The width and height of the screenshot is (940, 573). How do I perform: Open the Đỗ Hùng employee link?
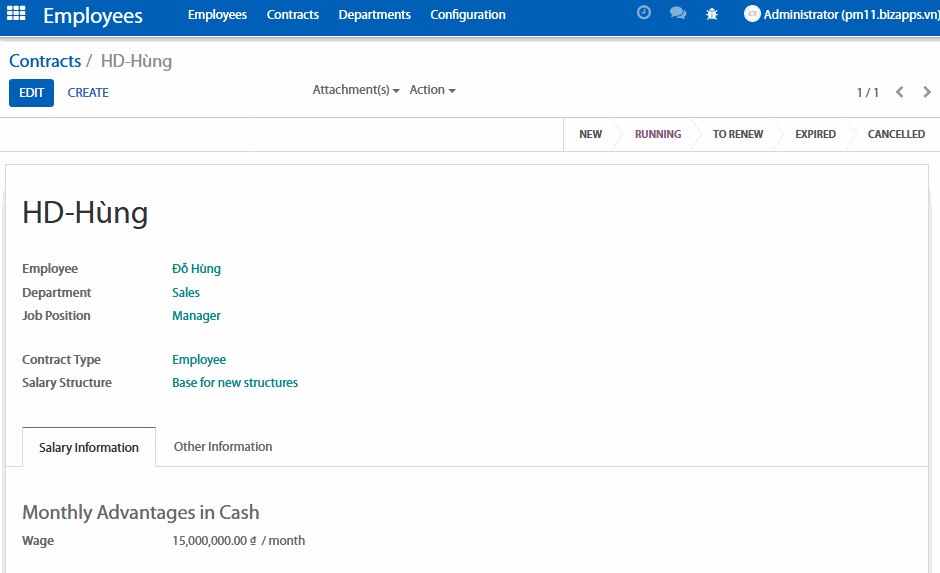[x=196, y=269]
